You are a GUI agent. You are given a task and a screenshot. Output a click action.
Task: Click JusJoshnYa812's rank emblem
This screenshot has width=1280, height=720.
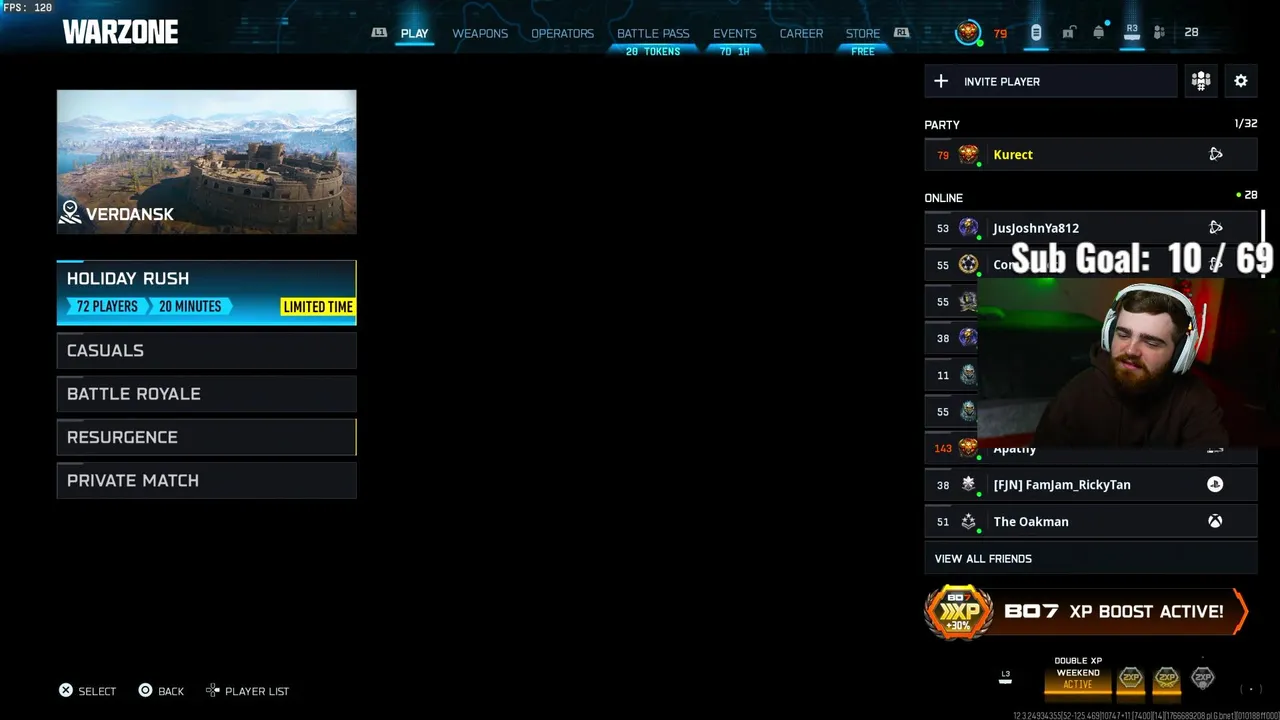pos(968,227)
